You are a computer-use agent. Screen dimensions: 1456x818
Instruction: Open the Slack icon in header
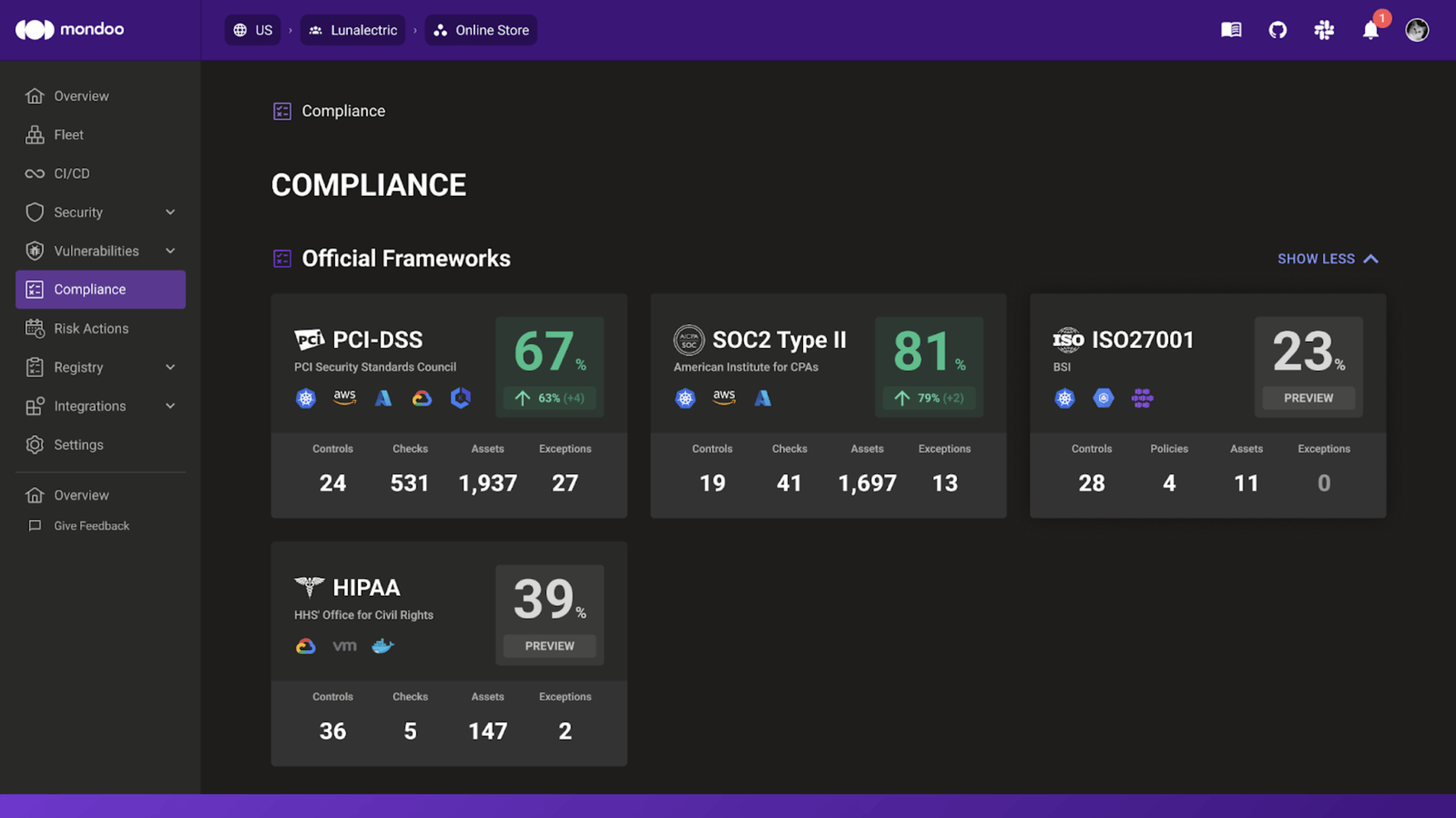(1324, 30)
